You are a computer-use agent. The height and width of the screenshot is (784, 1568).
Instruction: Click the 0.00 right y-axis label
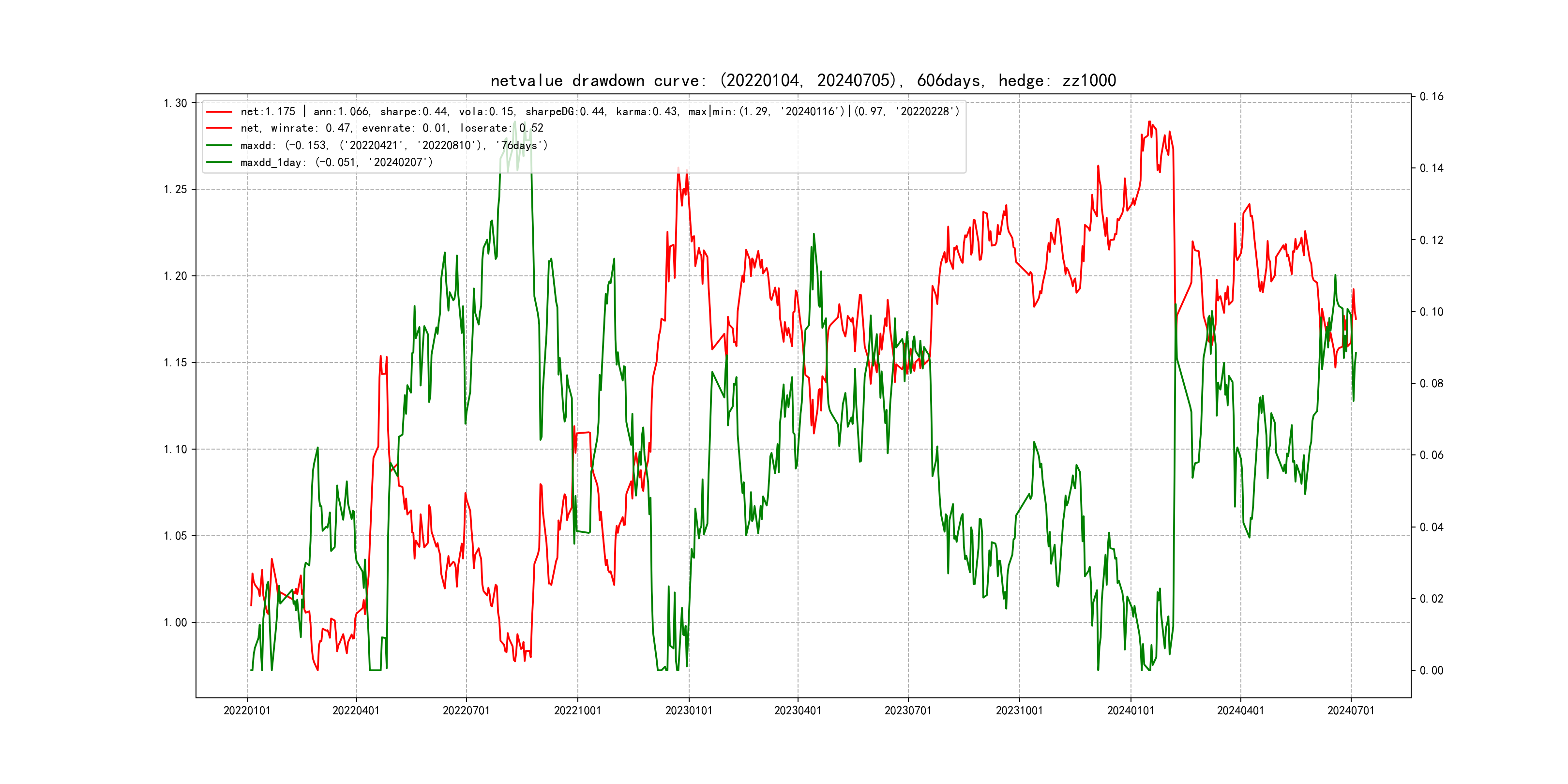(x=1431, y=670)
